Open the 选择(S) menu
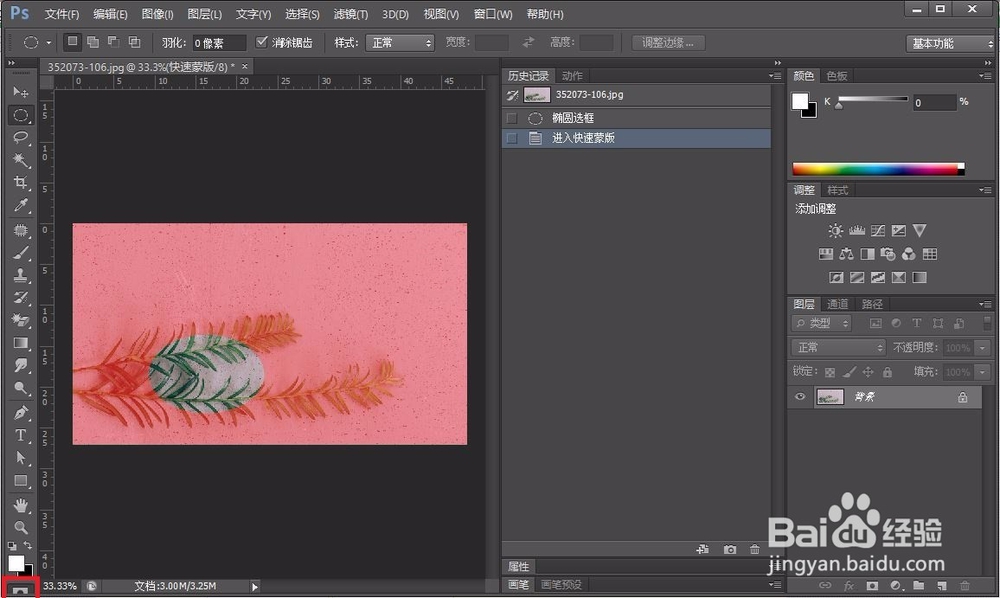Image resolution: width=1000 pixels, height=598 pixels. (302, 14)
